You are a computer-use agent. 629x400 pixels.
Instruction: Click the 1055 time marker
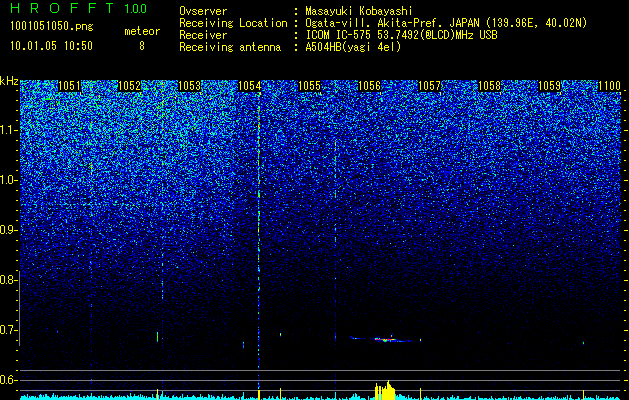[x=309, y=86]
